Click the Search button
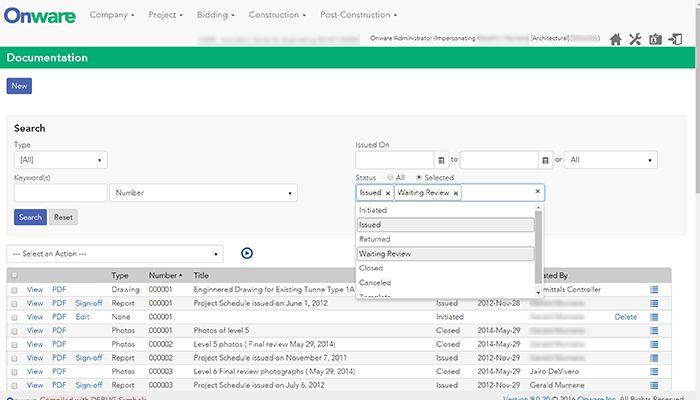 click(30, 217)
